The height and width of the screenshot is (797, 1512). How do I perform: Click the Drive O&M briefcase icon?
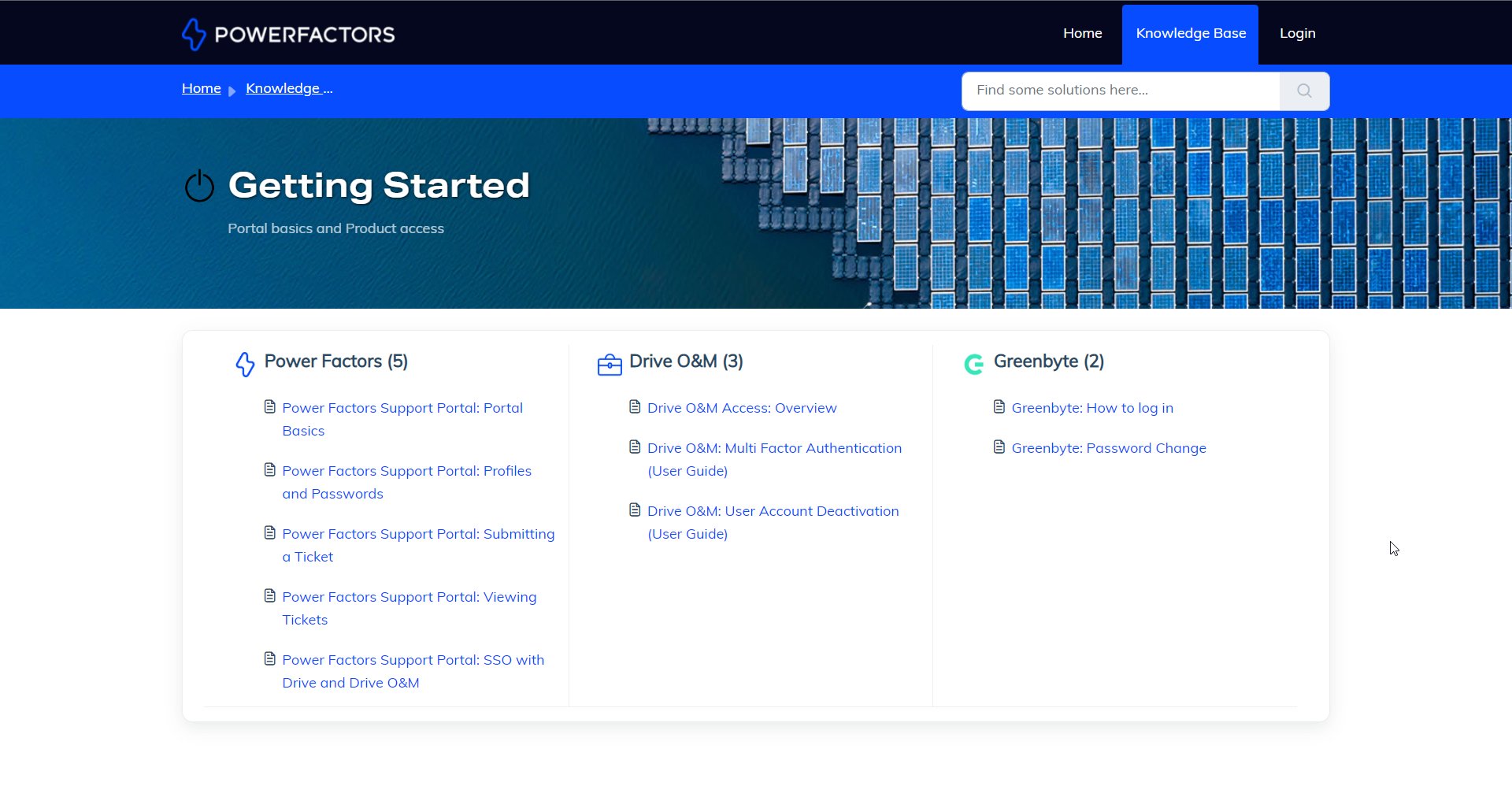(x=610, y=365)
